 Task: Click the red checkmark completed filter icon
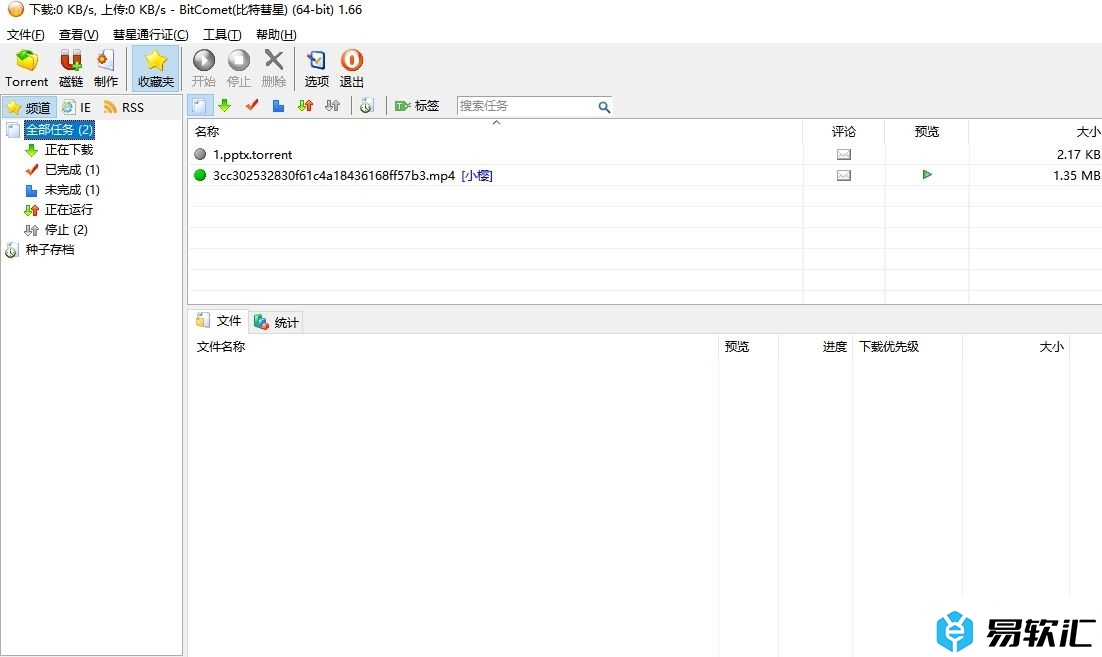[252, 105]
